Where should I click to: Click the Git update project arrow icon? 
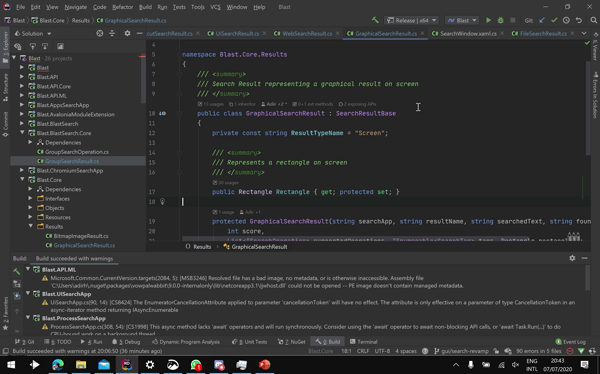542,20
